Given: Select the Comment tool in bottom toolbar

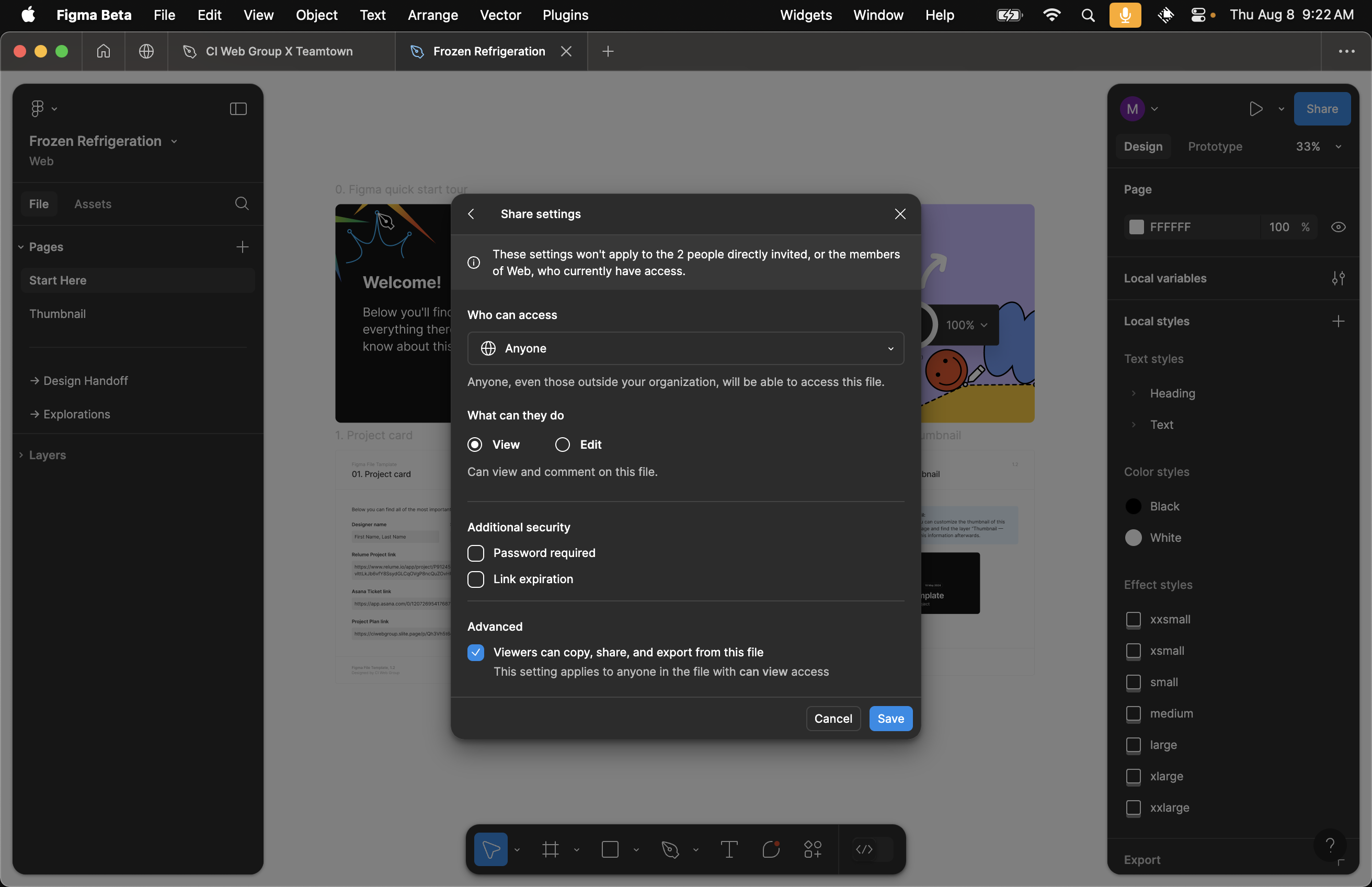Looking at the screenshot, I should (771, 849).
